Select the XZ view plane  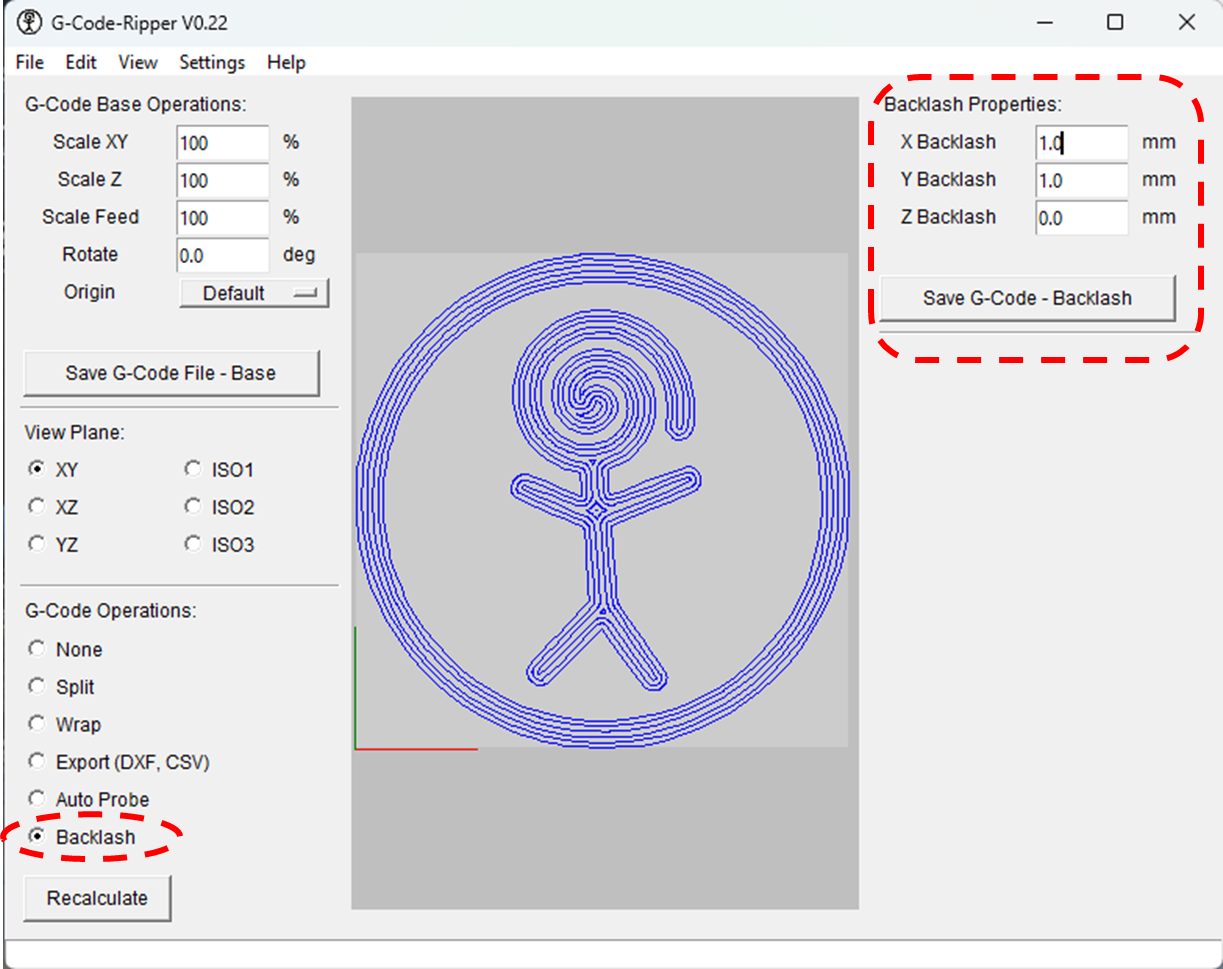coord(36,506)
